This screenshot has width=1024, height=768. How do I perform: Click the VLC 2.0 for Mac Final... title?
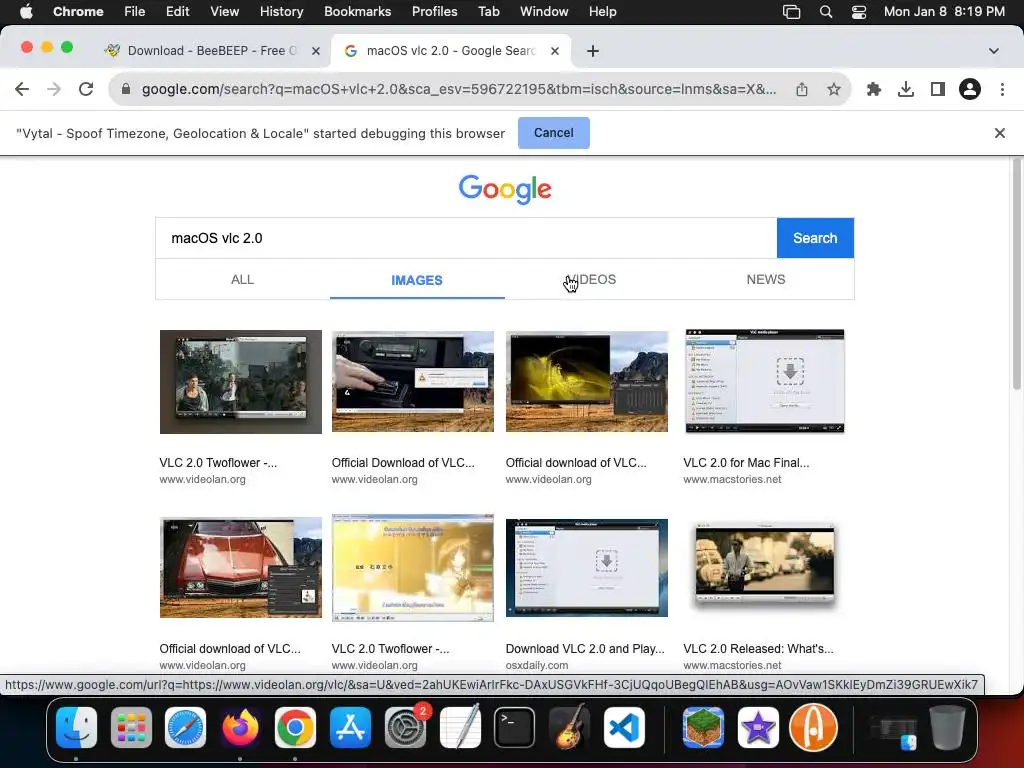[x=746, y=463]
